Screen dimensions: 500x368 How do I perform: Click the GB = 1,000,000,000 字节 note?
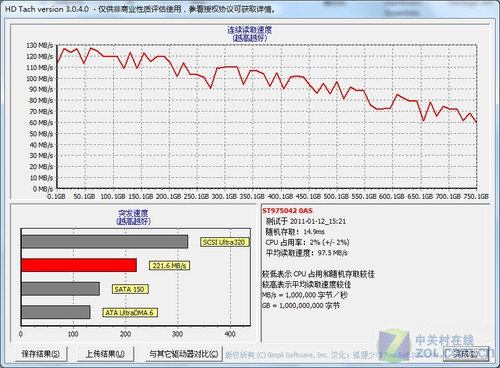[x=301, y=306]
